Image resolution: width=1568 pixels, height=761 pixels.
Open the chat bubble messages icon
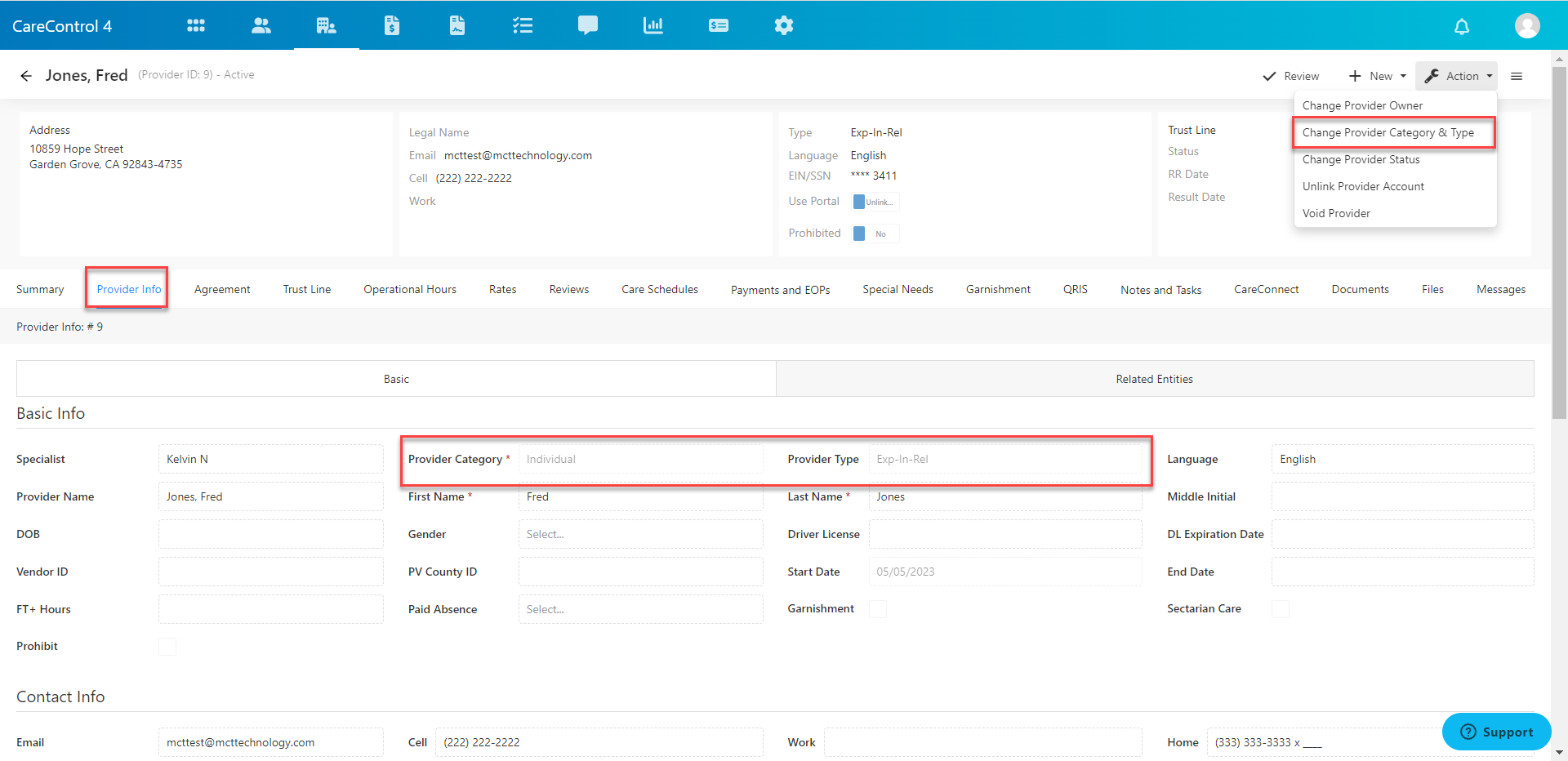tap(588, 25)
